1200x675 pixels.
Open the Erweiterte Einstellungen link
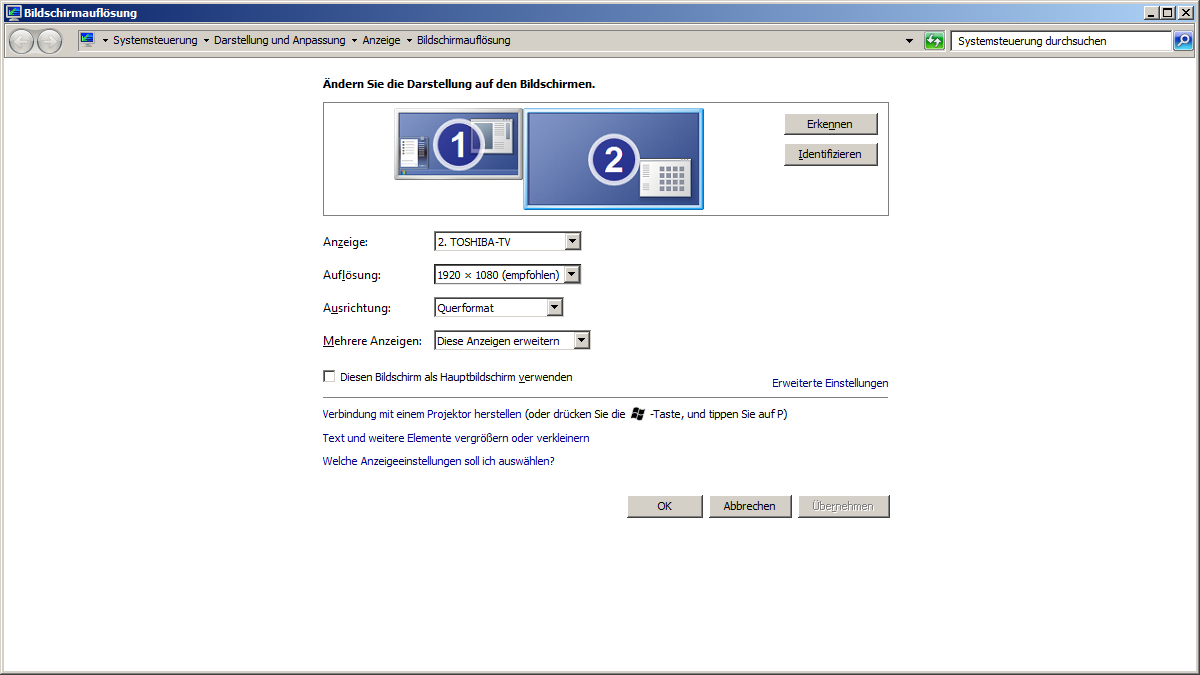coord(830,383)
